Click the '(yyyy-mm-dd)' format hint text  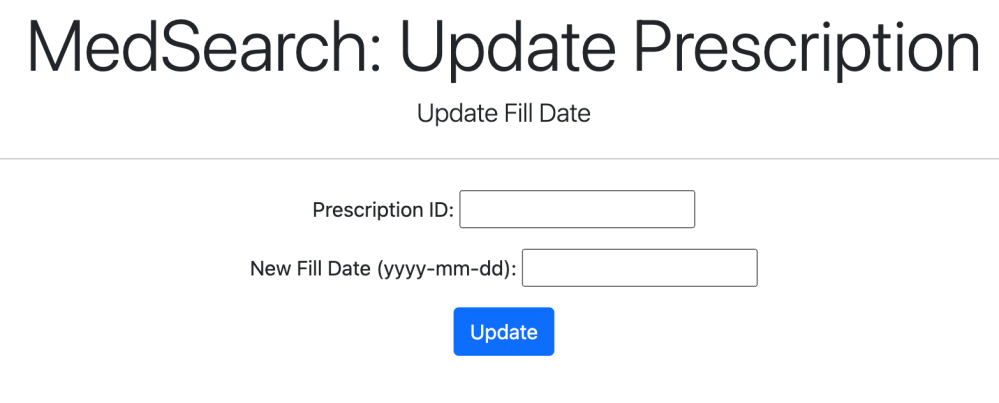point(446,269)
